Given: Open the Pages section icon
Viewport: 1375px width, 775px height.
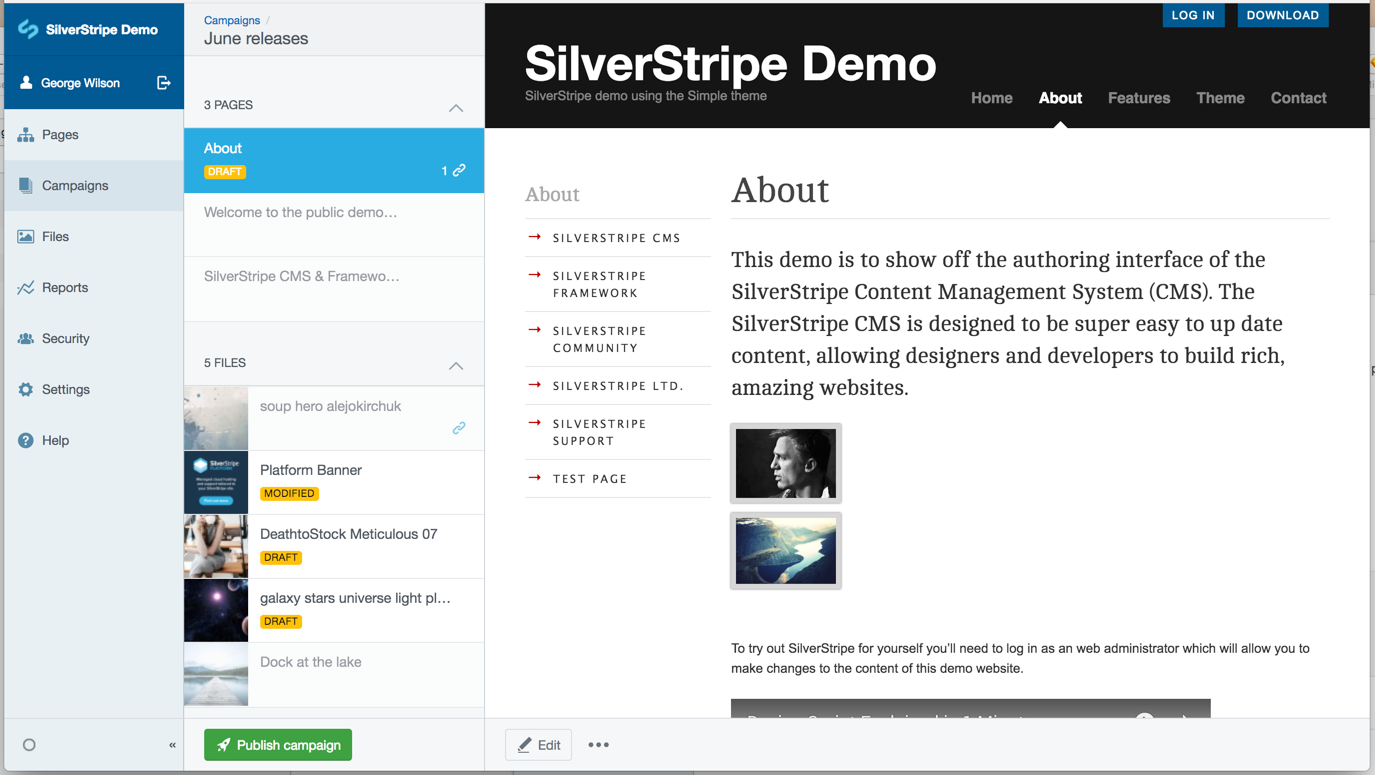Looking at the screenshot, I should [26, 135].
